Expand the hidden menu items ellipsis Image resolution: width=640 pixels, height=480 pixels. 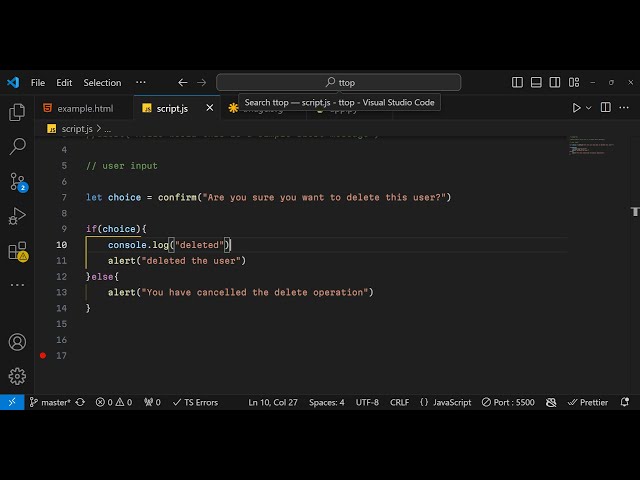140,83
